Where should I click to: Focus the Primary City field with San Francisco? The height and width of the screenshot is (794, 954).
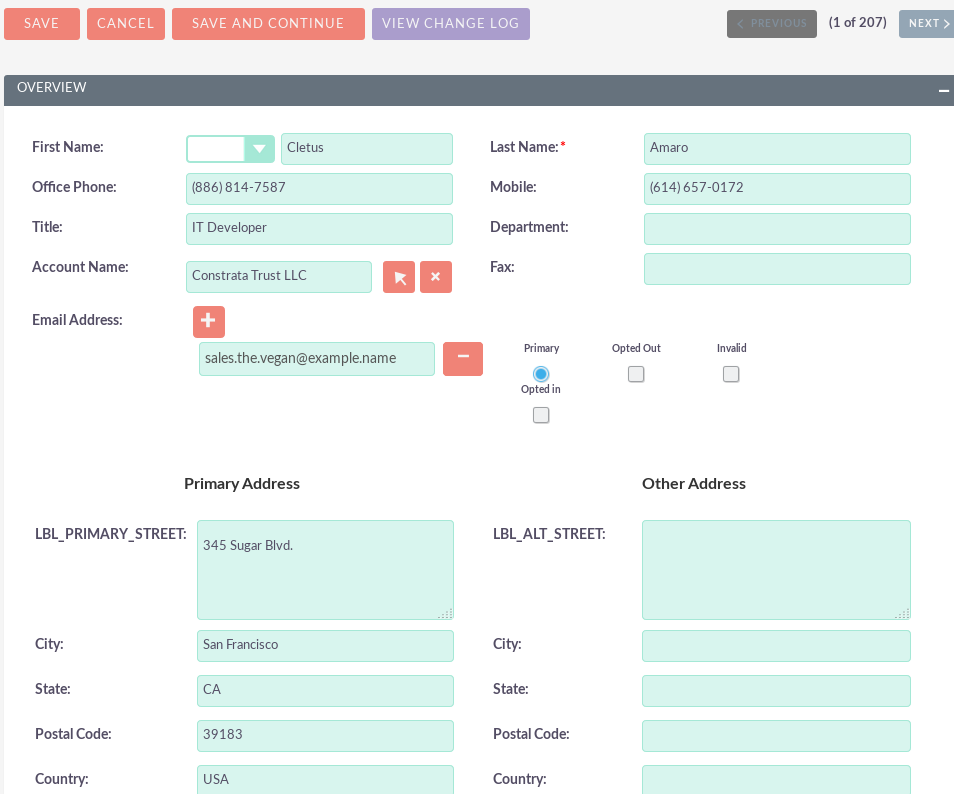tap(325, 645)
